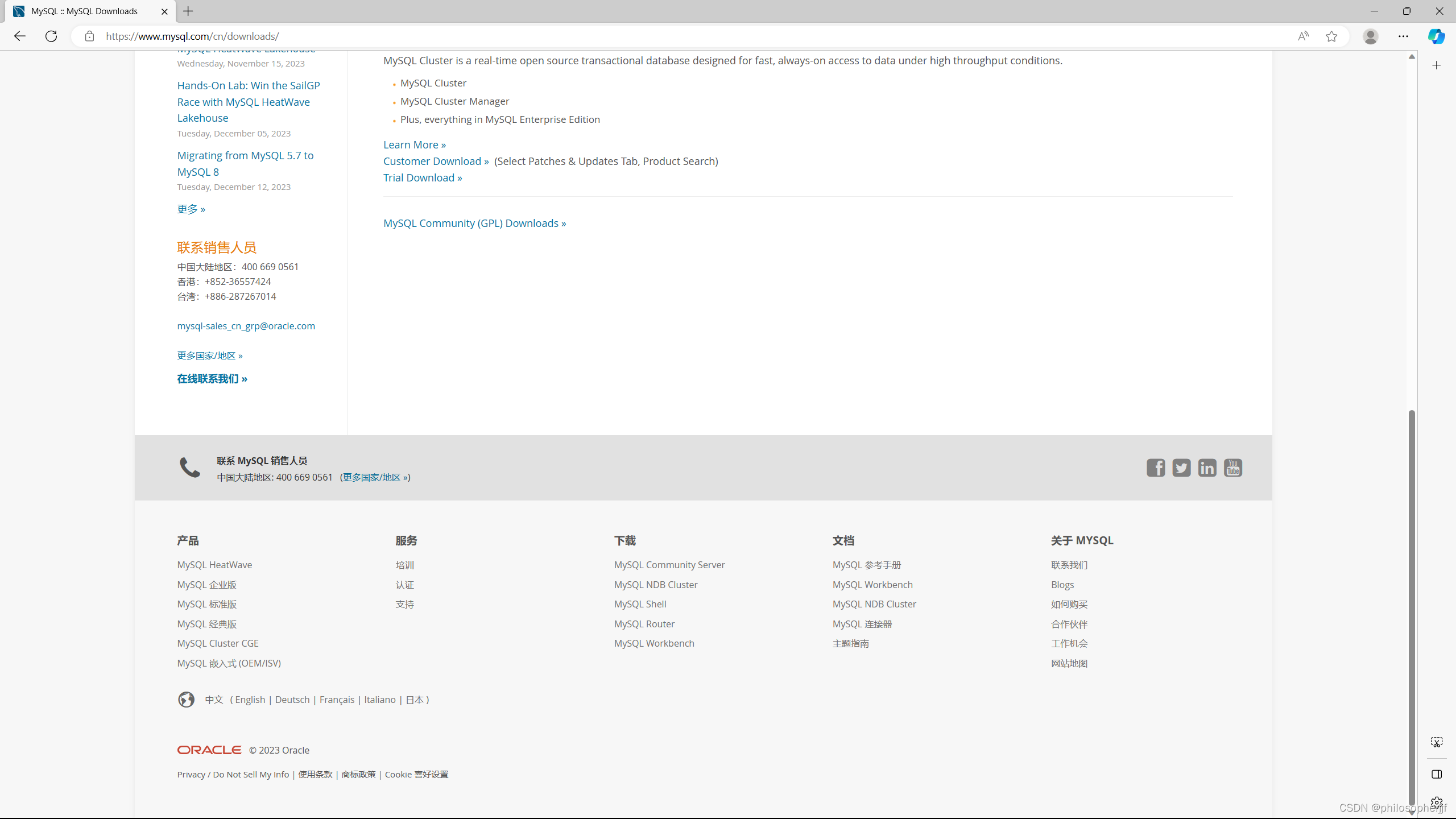Reload the downloads page

[x=51, y=36]
